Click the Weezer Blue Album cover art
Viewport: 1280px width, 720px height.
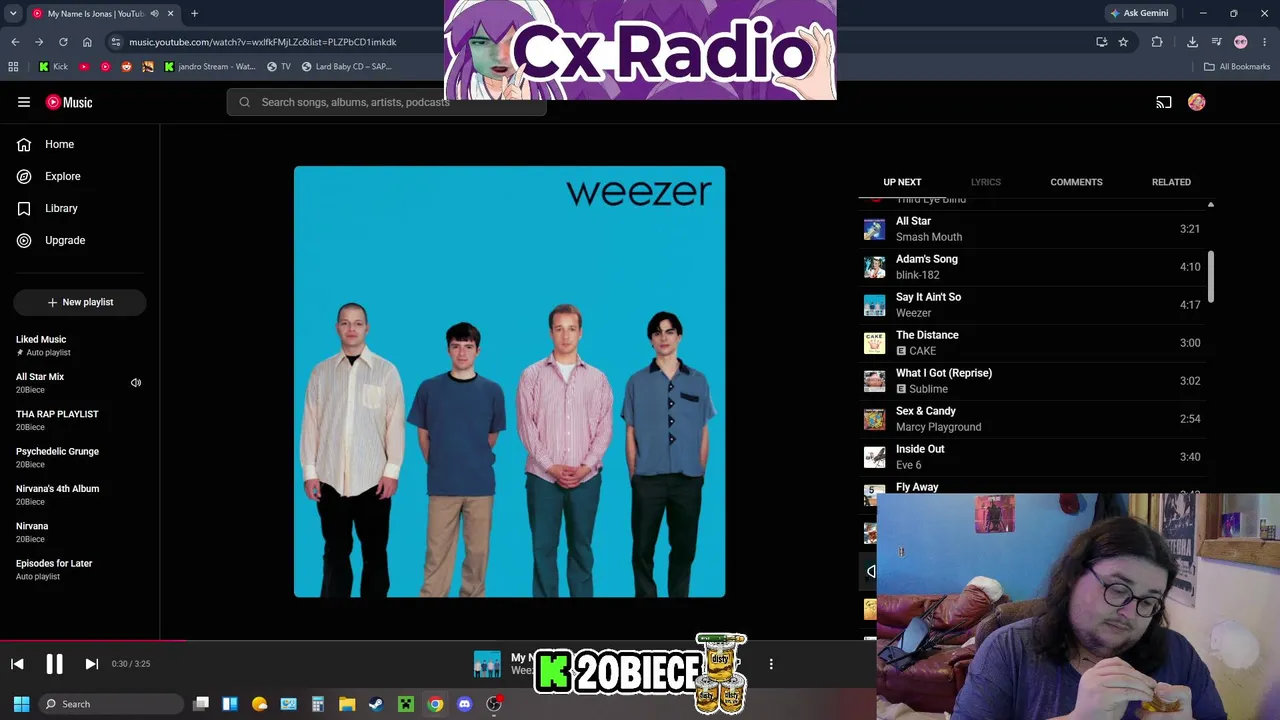coord(509,382)
